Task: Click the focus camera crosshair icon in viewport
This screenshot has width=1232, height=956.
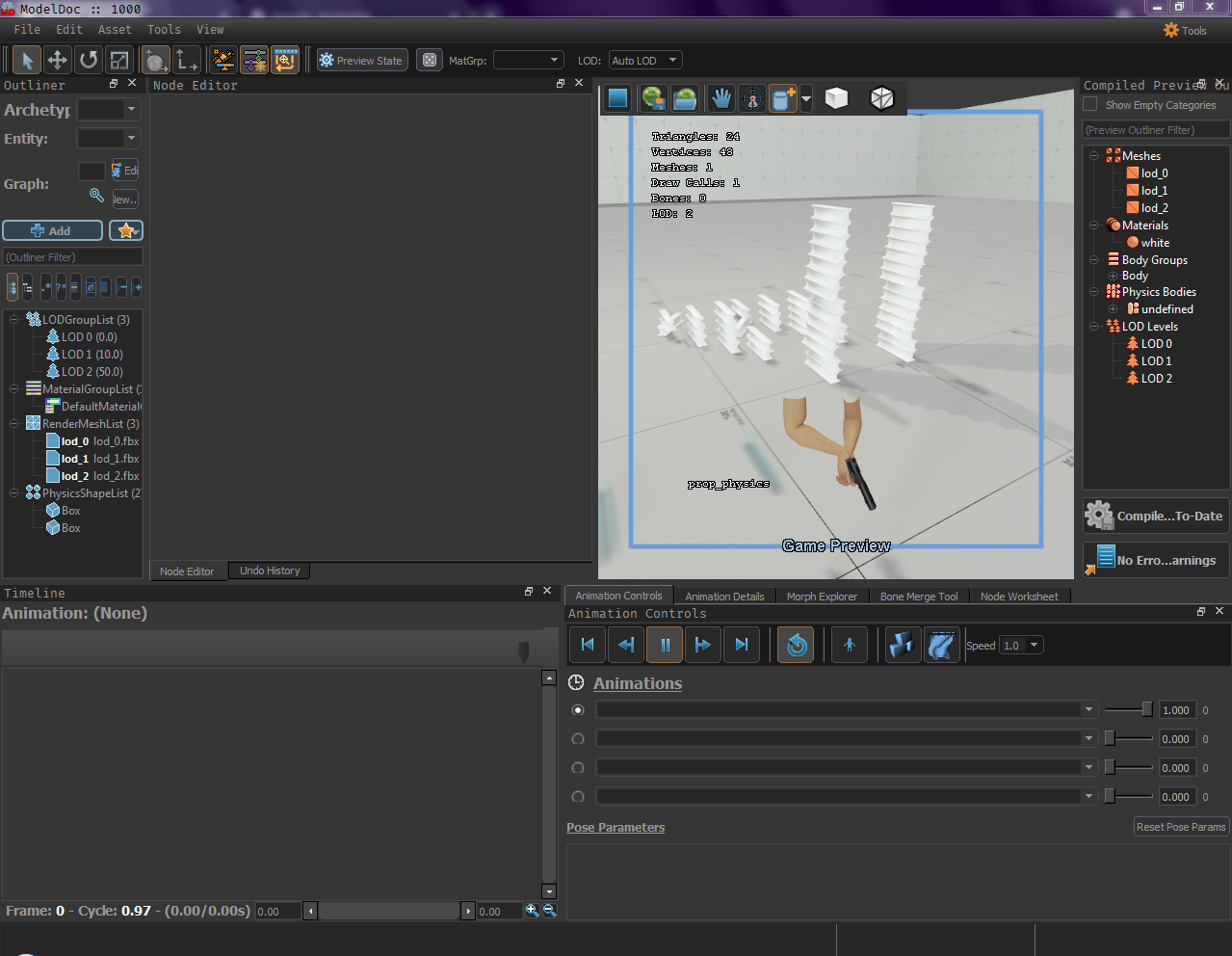Action: (752, 97)
